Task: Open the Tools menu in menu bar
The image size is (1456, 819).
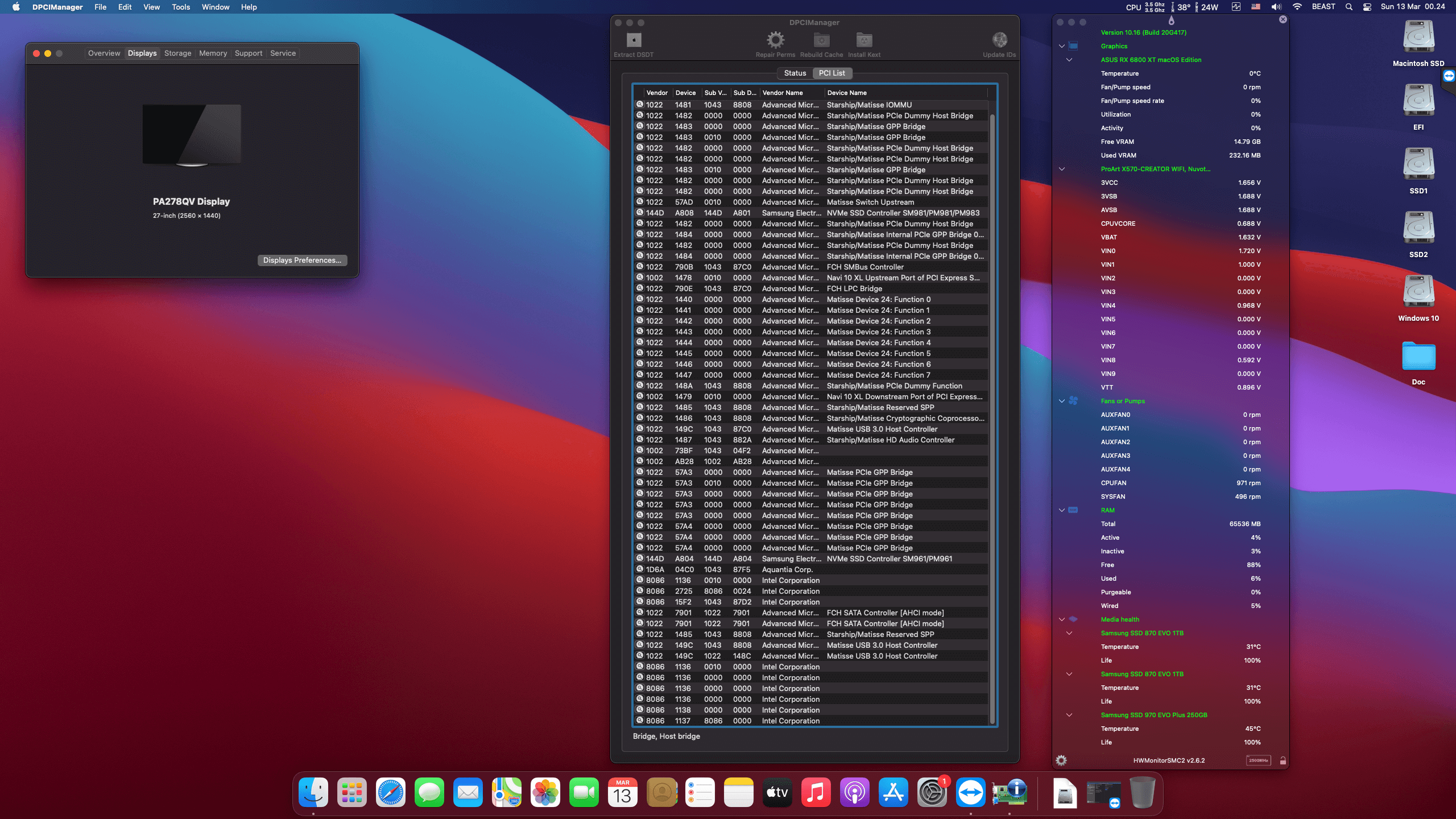Action: [x=181, y=7]
